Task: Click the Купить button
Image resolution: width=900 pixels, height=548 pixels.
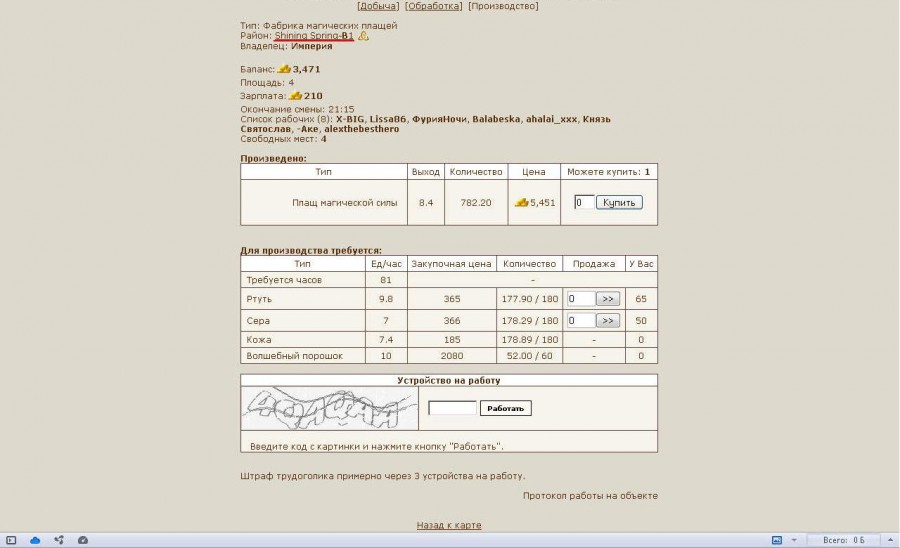Action: (x=619, y=202)
